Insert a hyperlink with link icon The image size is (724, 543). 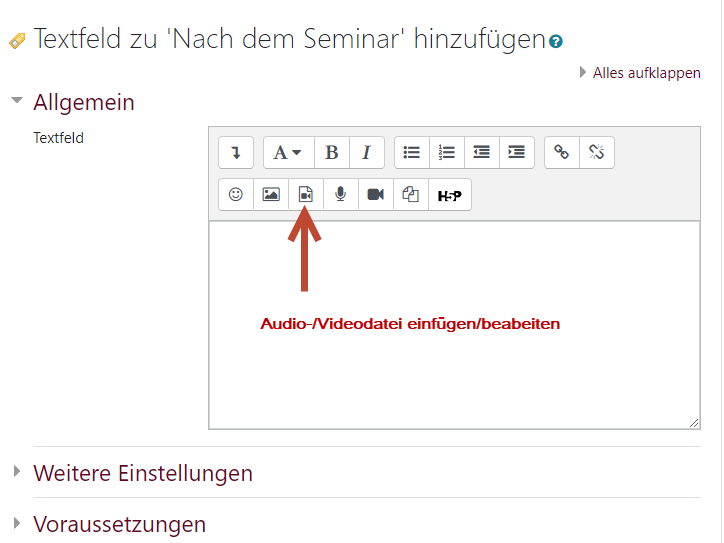562,153
